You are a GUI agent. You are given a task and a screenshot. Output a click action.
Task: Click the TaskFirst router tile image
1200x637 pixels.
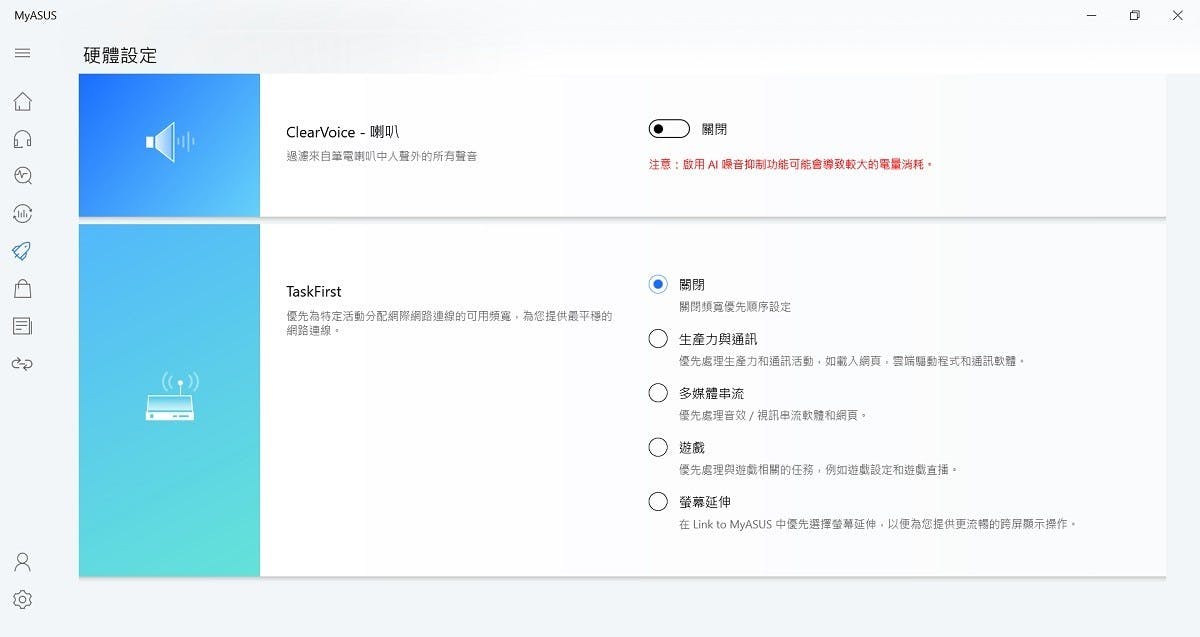[169, 400]
